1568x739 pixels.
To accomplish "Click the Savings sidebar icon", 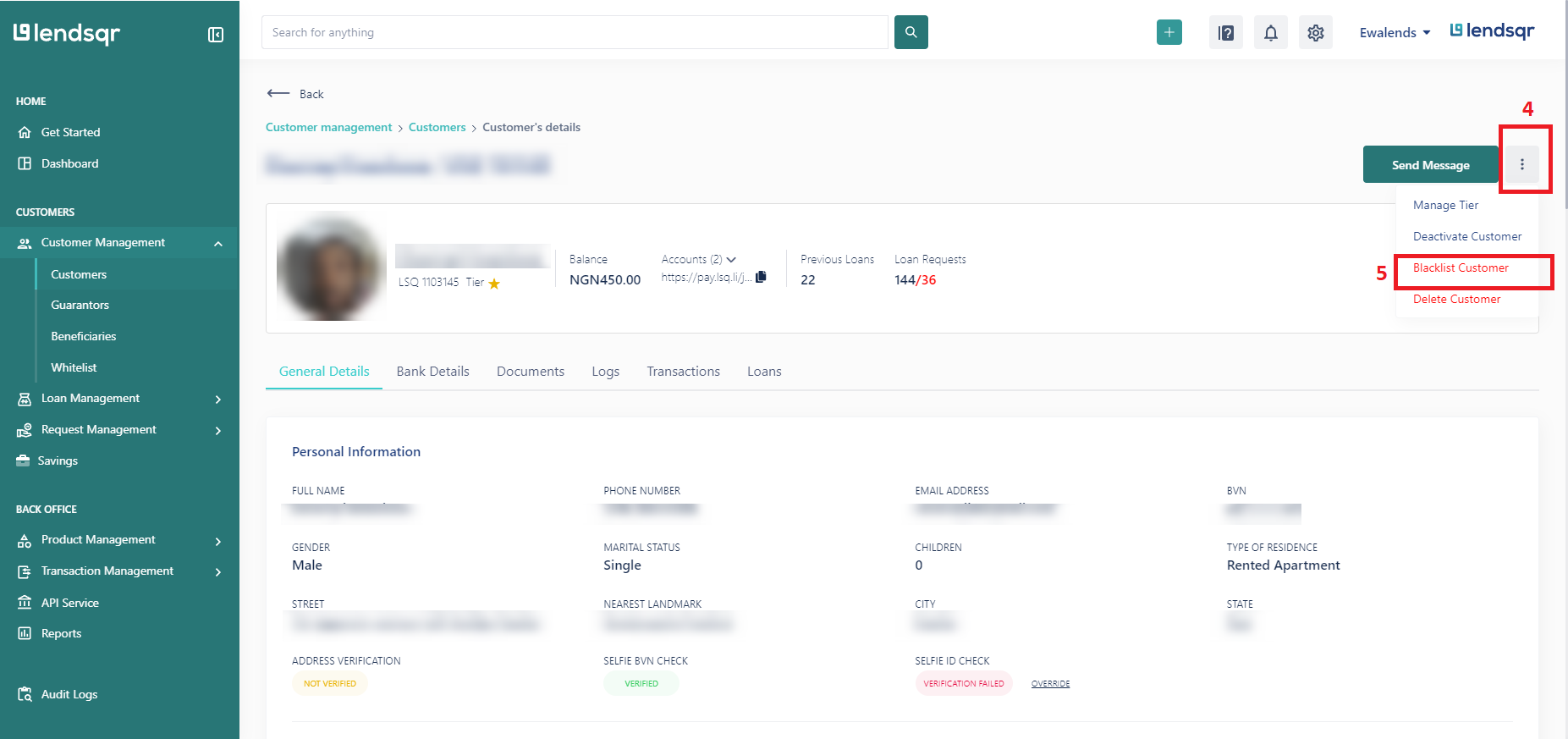I will pyautogui.click(x=24, y=460).
